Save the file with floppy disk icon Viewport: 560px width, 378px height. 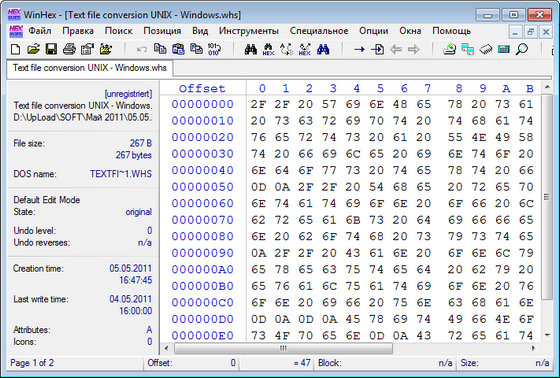point(51,49)
